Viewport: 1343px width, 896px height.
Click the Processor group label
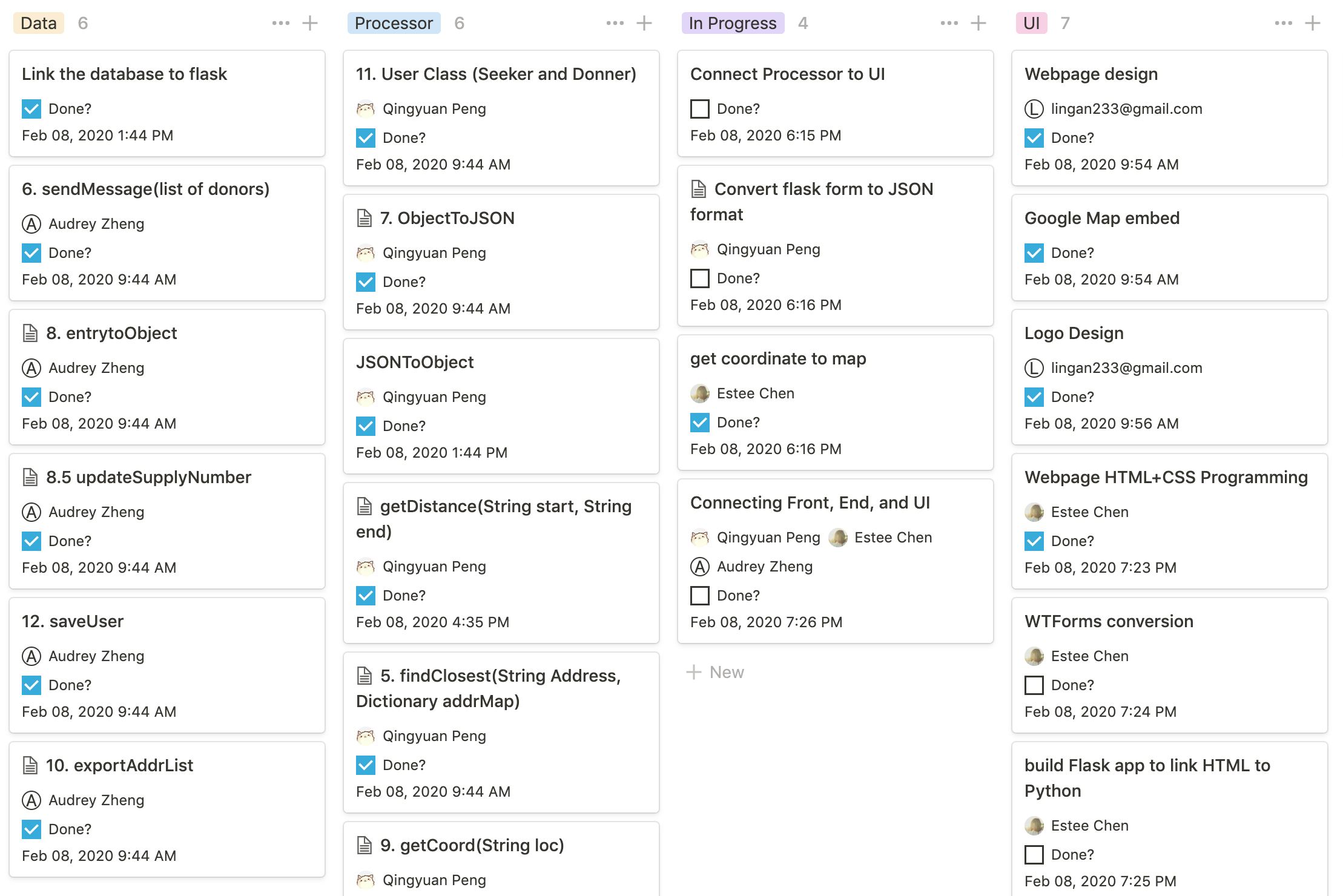click(394, 23)
